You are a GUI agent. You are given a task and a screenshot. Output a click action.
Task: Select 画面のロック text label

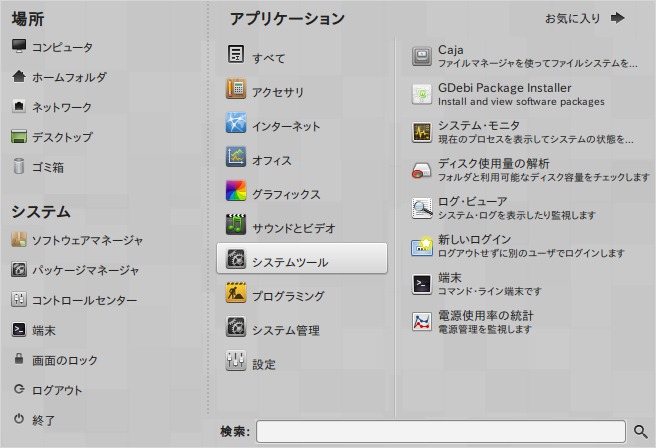coord(65,360)
